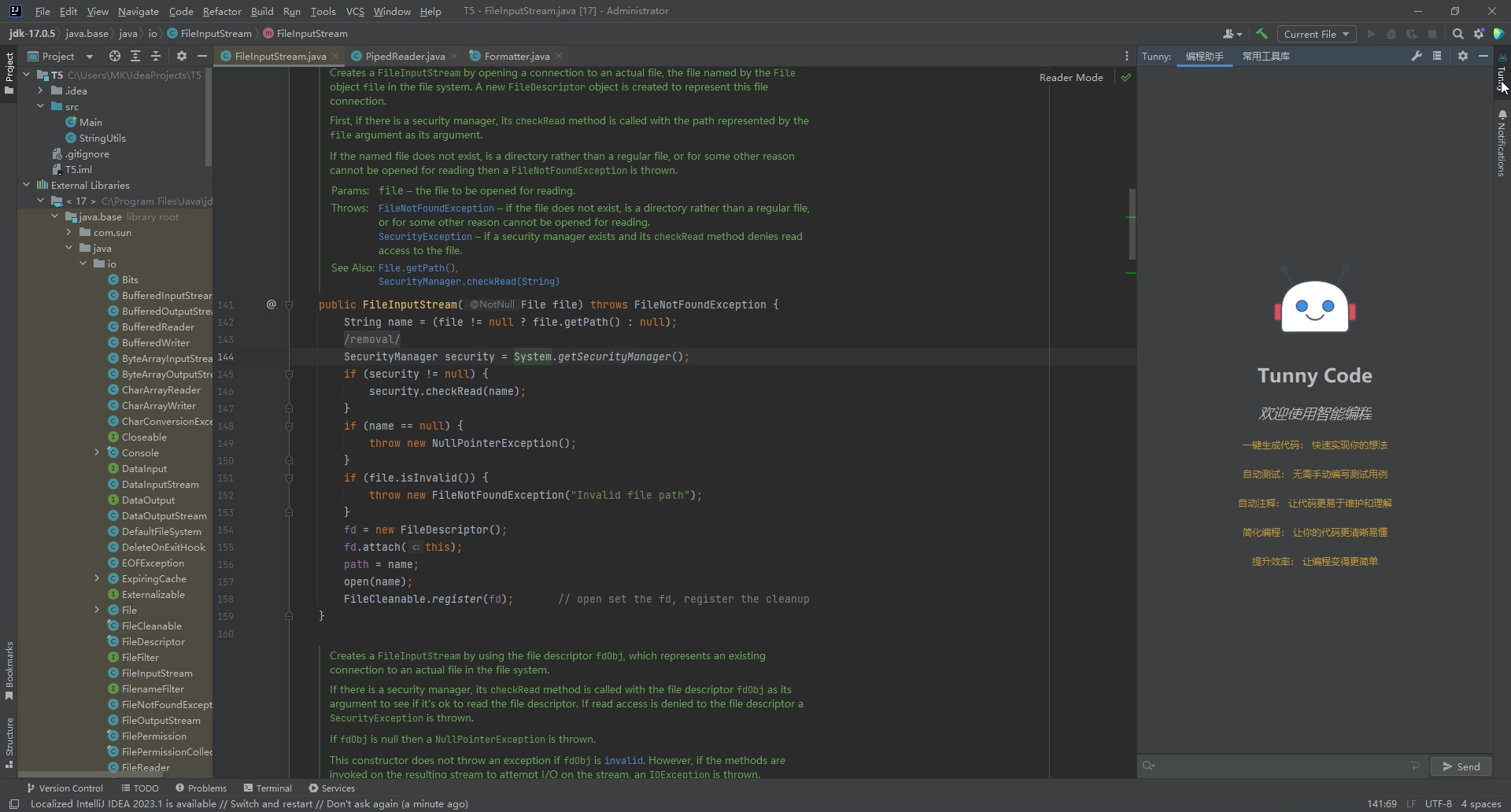Expand the com.sun package node
Image resolution: width=1511 pixels, height=812 pixels.
tap(69, 232)
